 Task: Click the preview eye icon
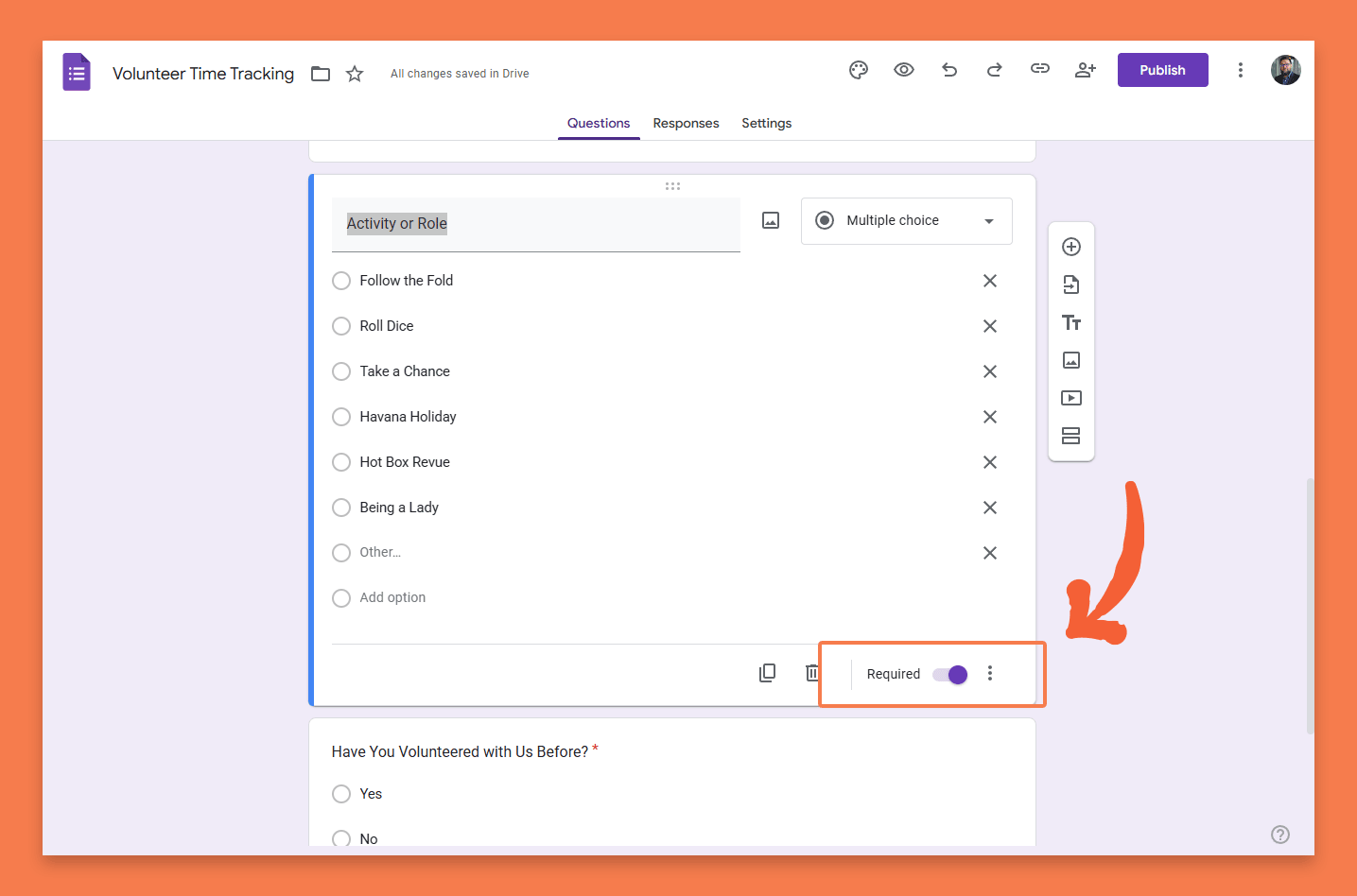point(904,70)
